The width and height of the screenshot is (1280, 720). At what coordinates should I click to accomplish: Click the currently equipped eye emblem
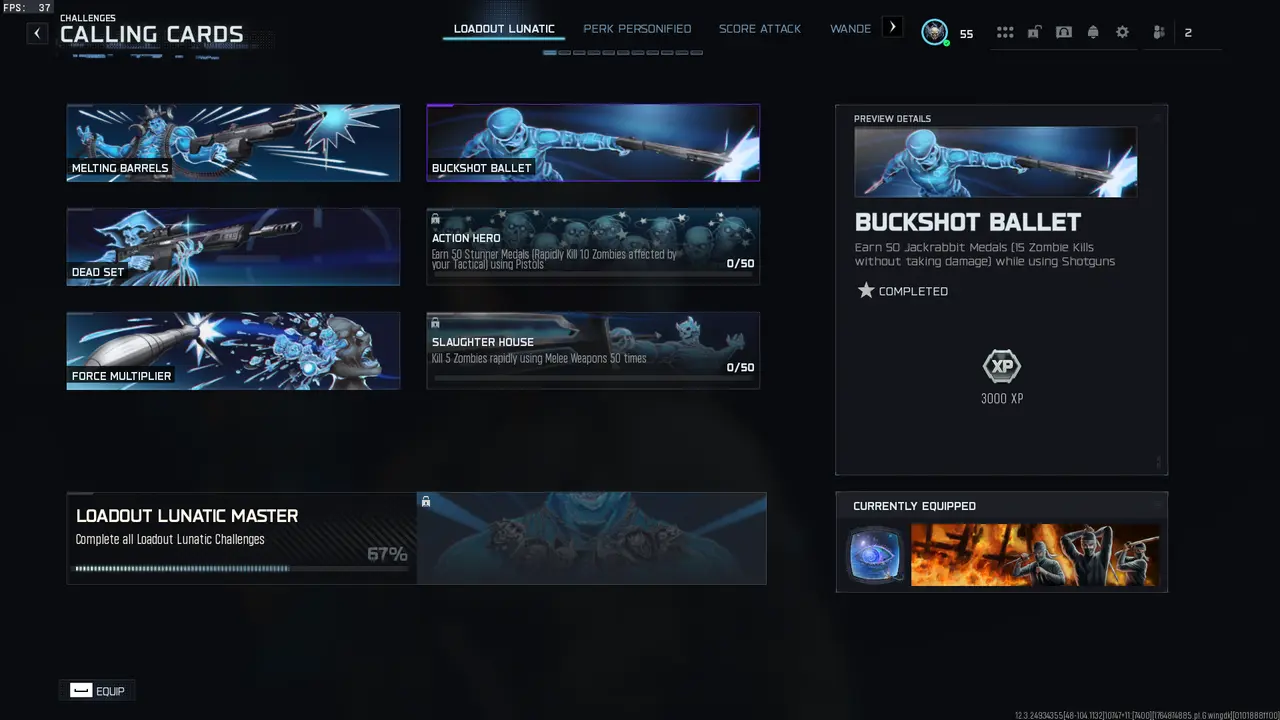875,555
